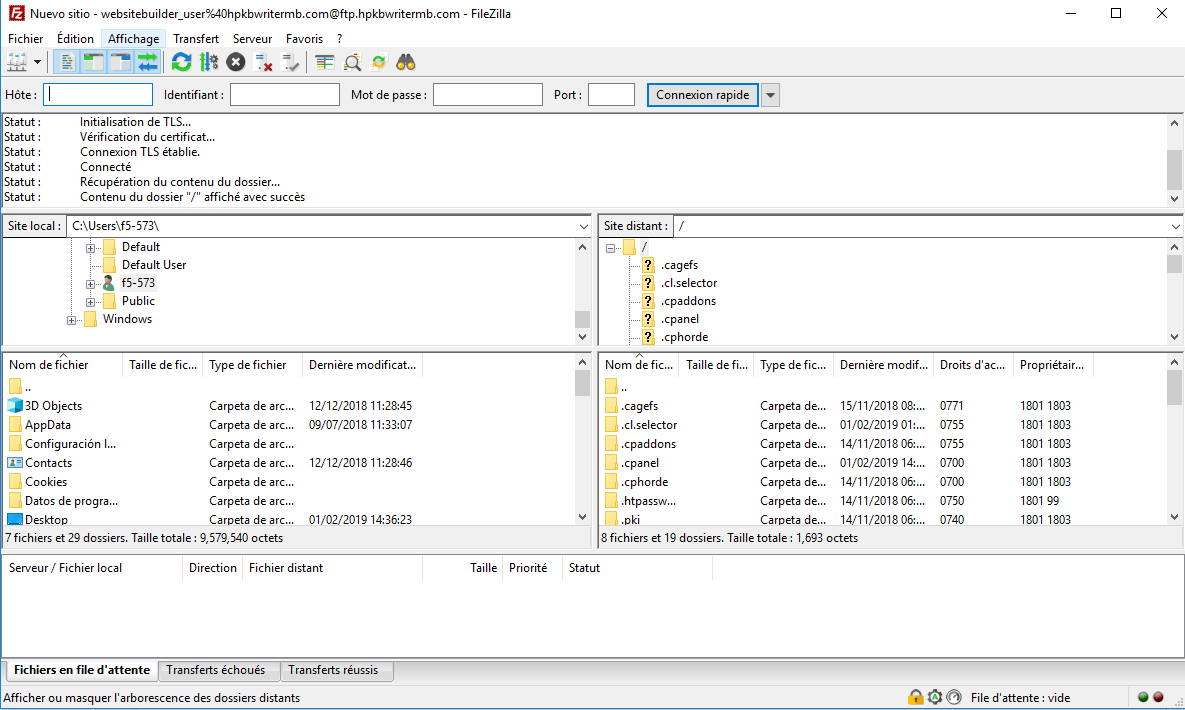Viewport: 1185px width, 710px height.
Task: Focus the Port input field
Action: coord(611,95)
